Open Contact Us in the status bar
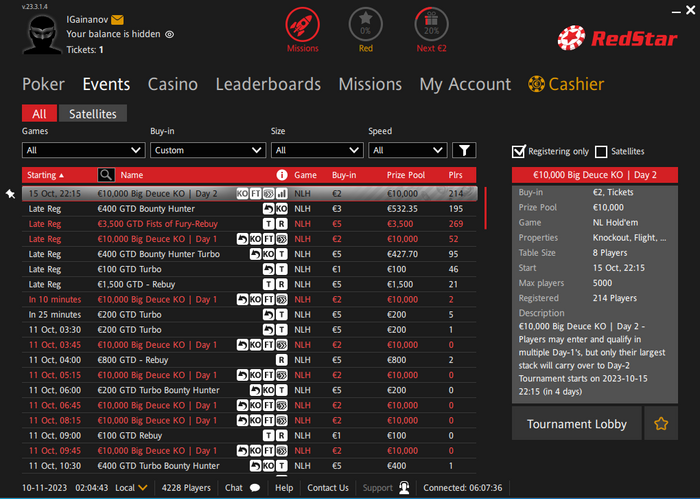700x499 pixels. [328, 488]
